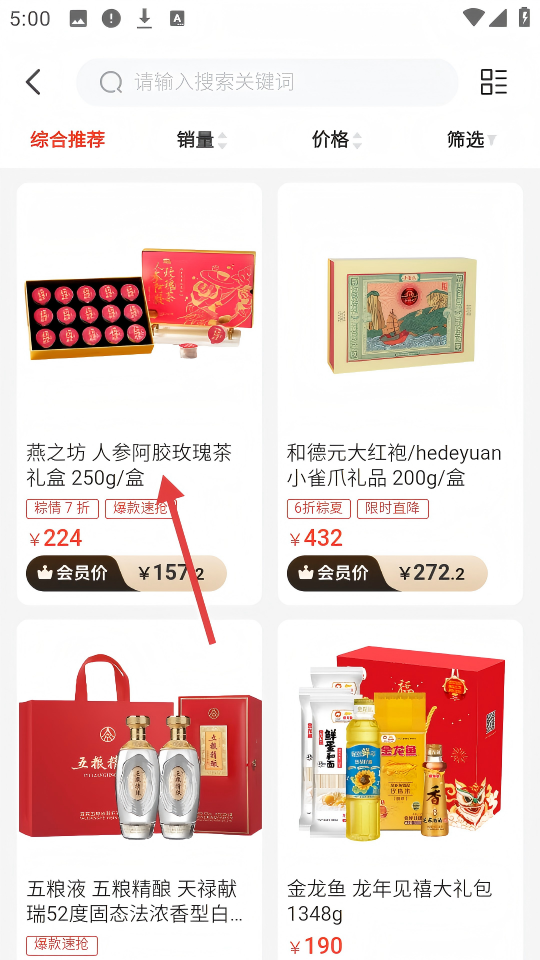
Task: Tap the back arrow icon
Action: coord(34,82)
